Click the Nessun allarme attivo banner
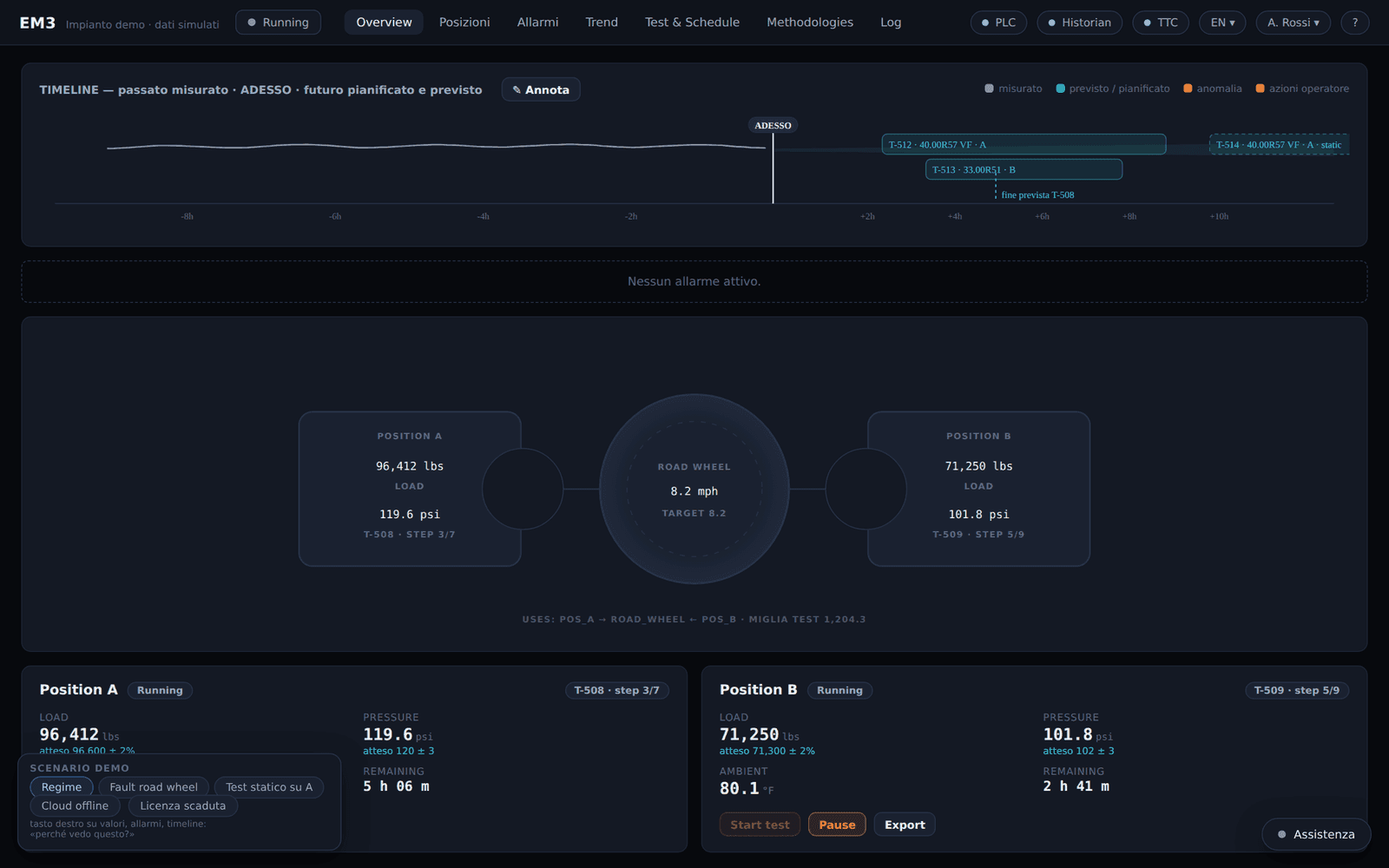This screenshot has width=1389, height=868. (x=694, y=281)
